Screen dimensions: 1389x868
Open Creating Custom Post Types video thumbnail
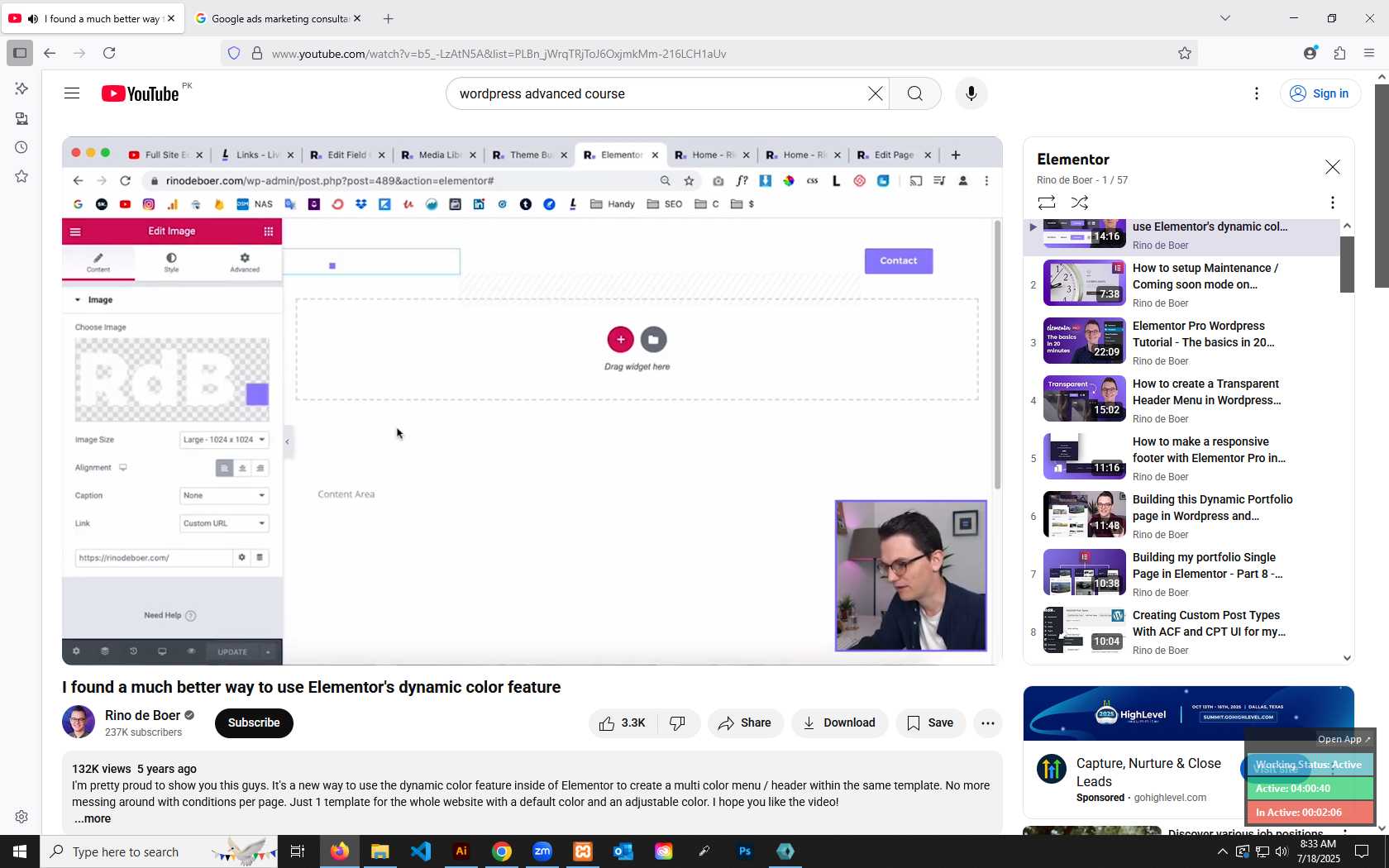pyautogui.click(x=1084, y=630)
